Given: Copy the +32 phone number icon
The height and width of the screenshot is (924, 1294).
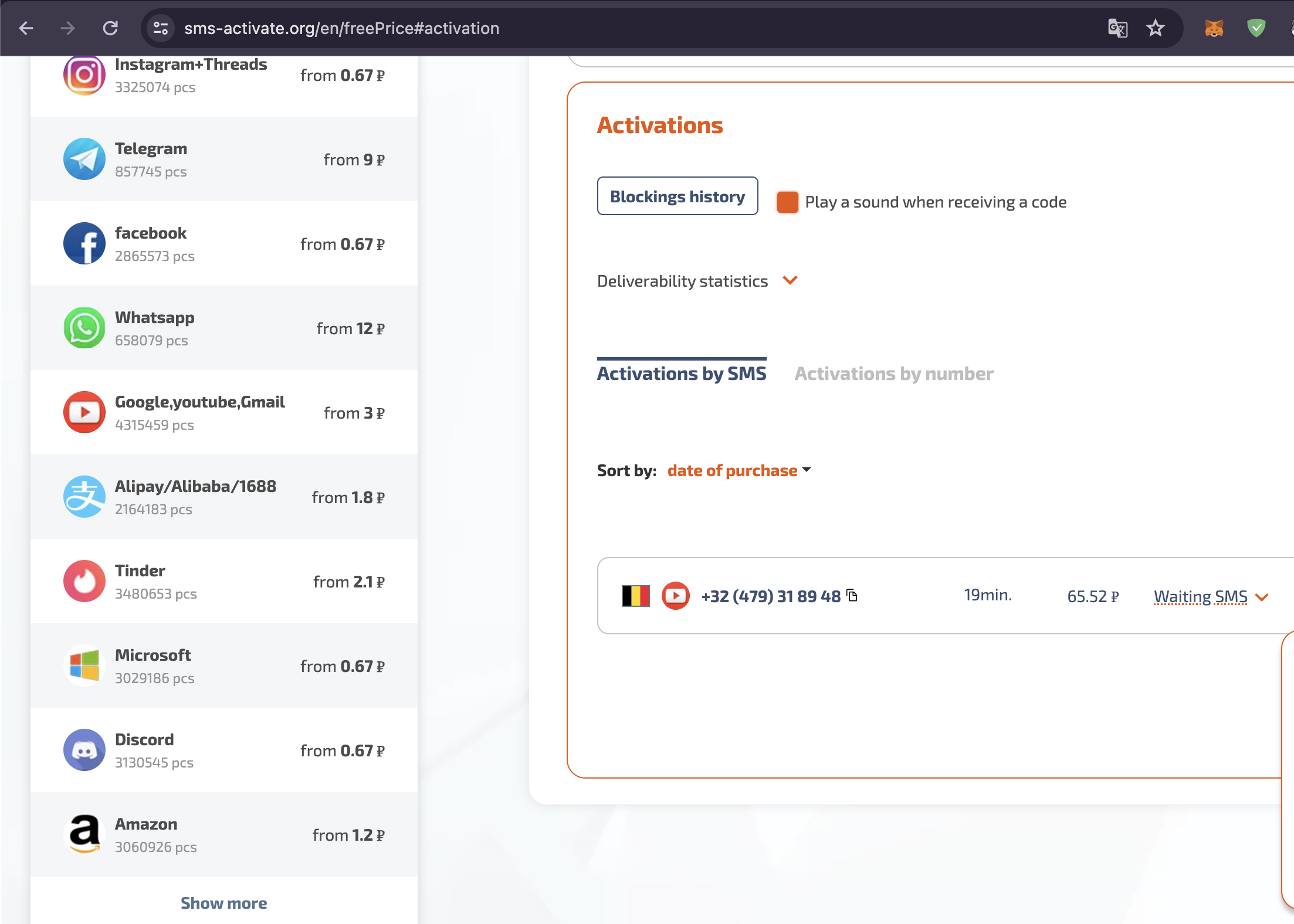Looking at the screenshot, I should coord(852,596).
